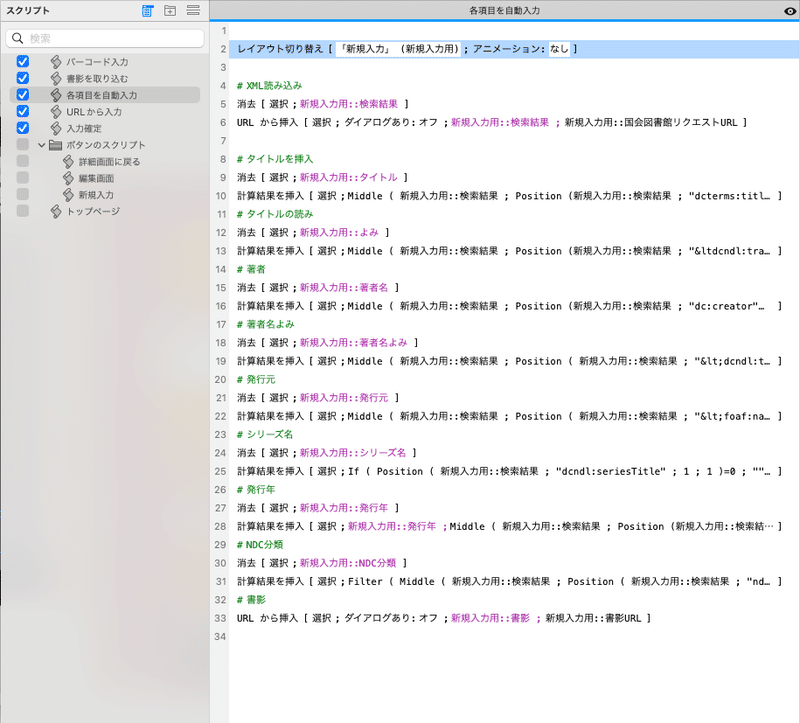The width and height of the screenshot is (800, 723).
Task: Click the script icon beside URLから入力
Action: pyautogui.click(x=56, y=112)
